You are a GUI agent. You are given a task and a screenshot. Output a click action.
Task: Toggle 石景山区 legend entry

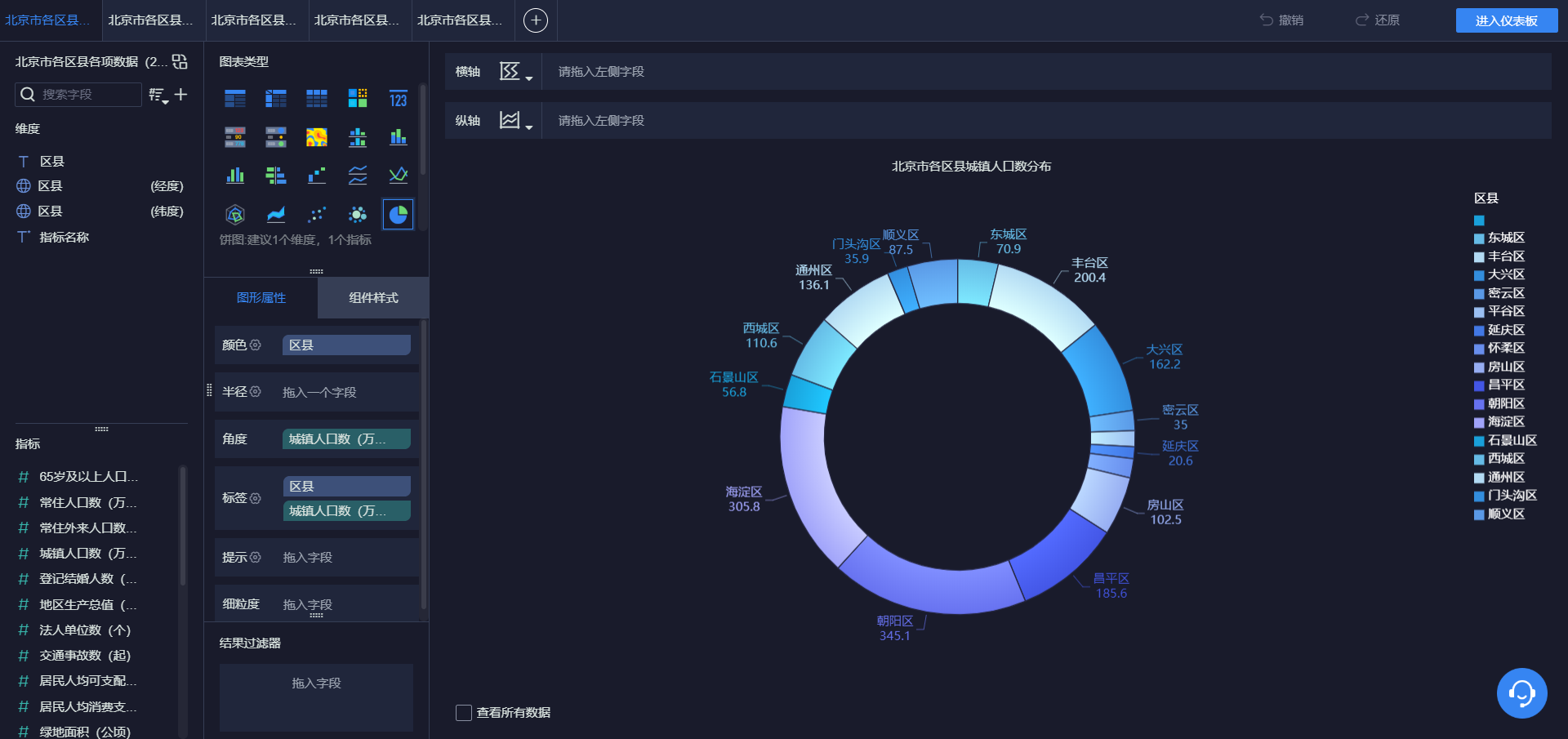pos(1506,441)
